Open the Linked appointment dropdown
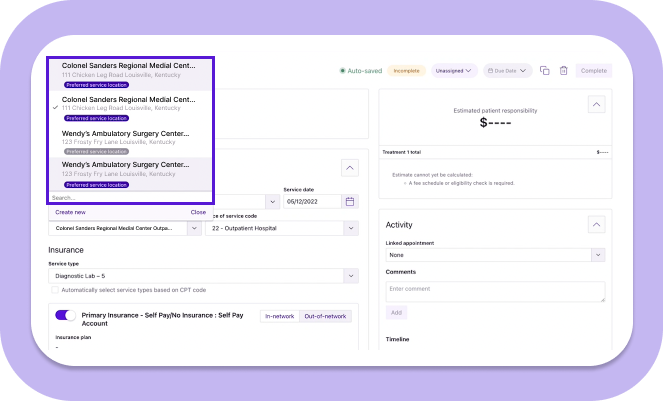This screenshot has width=663, height=401. point(495,255)
